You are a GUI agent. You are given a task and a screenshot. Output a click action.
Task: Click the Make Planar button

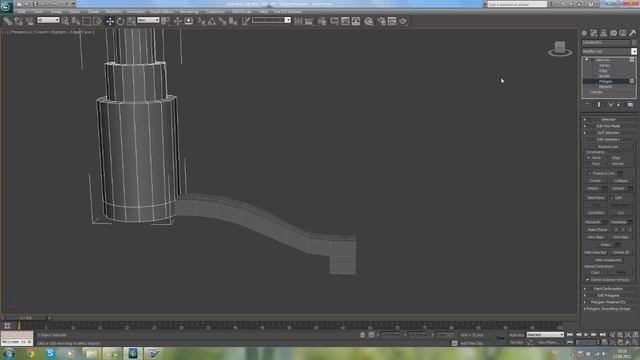(597, 230)
